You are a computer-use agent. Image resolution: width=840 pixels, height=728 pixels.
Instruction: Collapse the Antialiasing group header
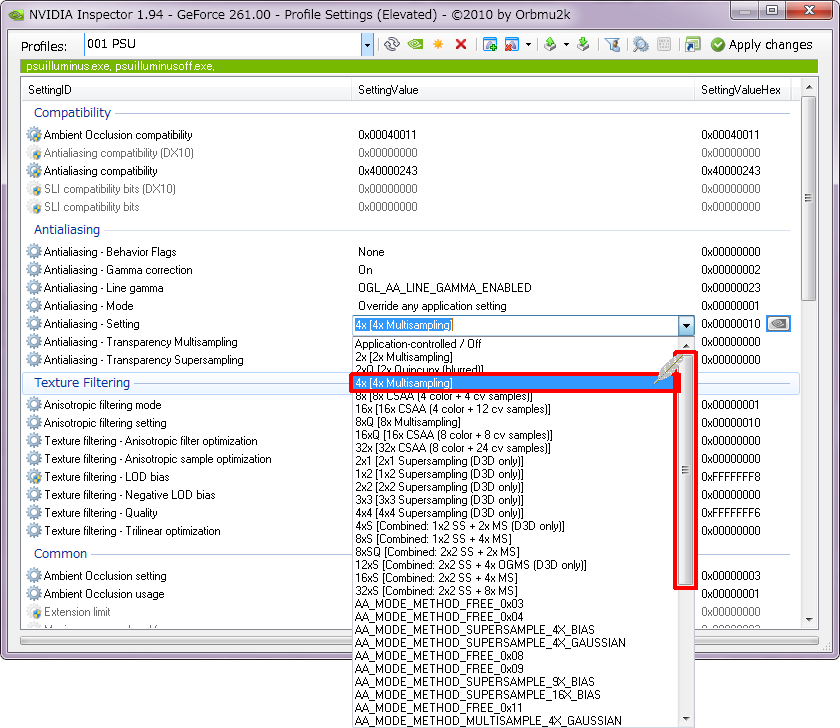tap(67, 230)
